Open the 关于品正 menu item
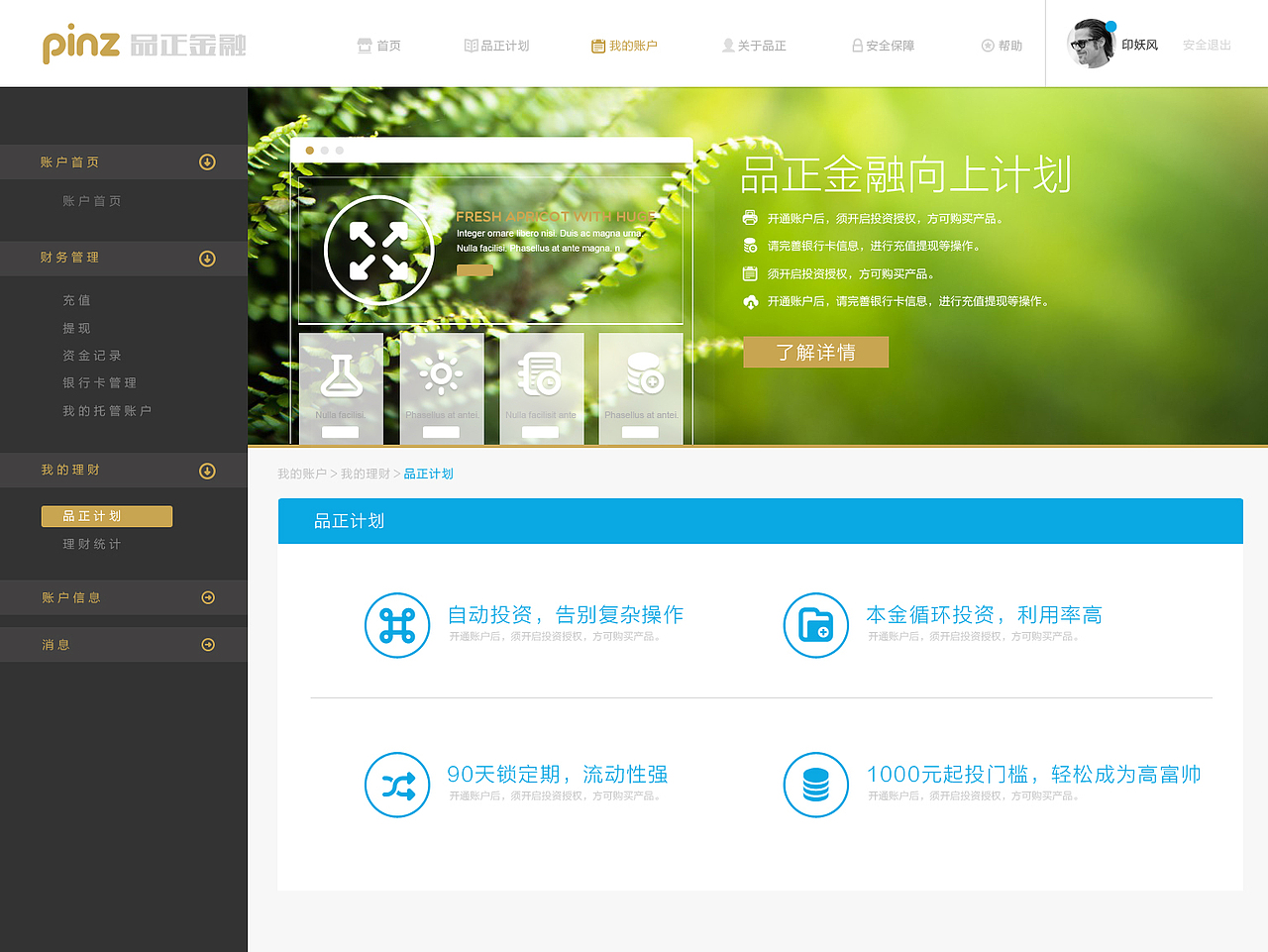This screenshot has width=1268, height=952. tap(754, 45)
